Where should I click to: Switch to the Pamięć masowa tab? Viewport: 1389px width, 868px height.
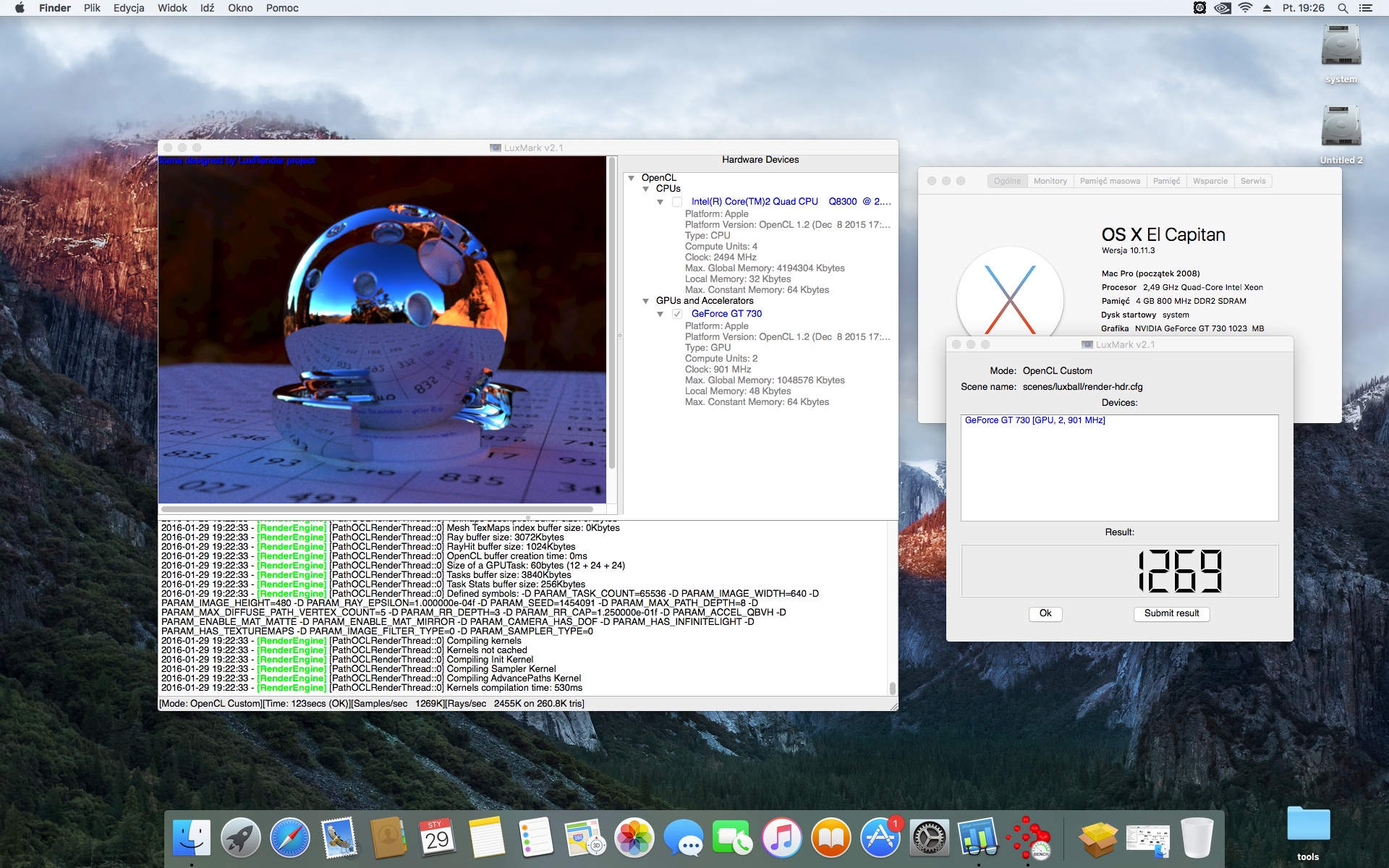click(1109, 181)
